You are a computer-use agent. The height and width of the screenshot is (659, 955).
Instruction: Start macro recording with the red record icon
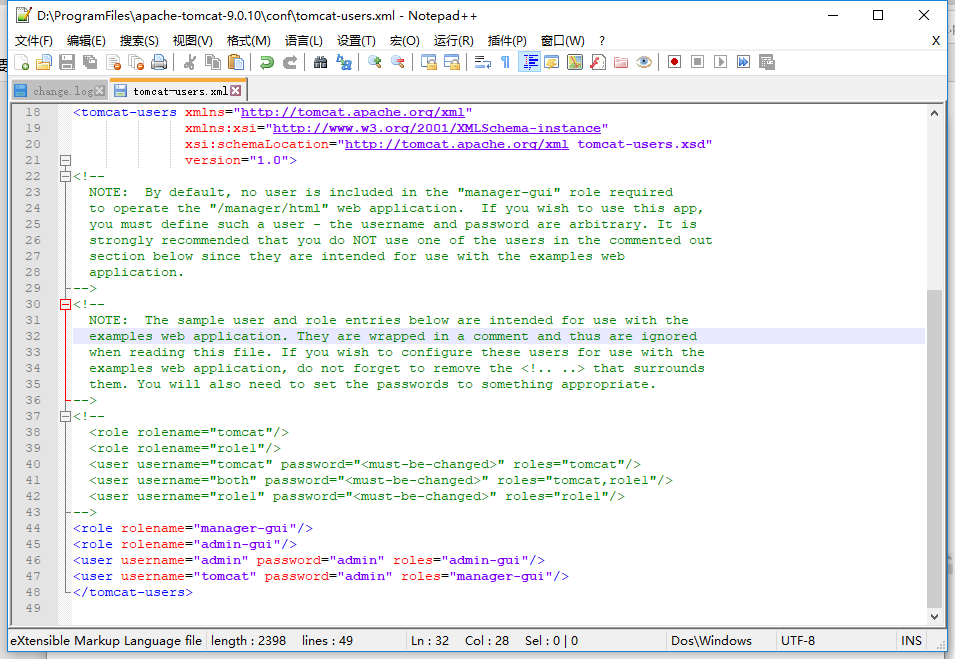674,62
